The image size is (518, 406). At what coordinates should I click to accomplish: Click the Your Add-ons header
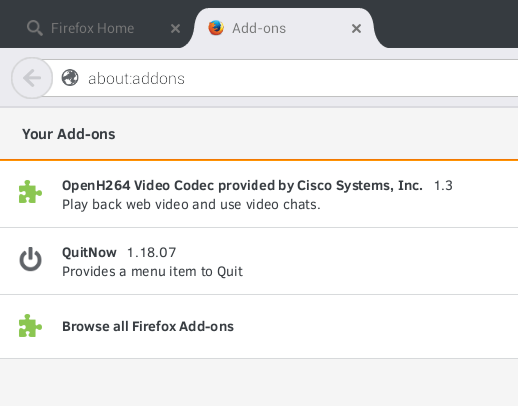coord(69,134)
